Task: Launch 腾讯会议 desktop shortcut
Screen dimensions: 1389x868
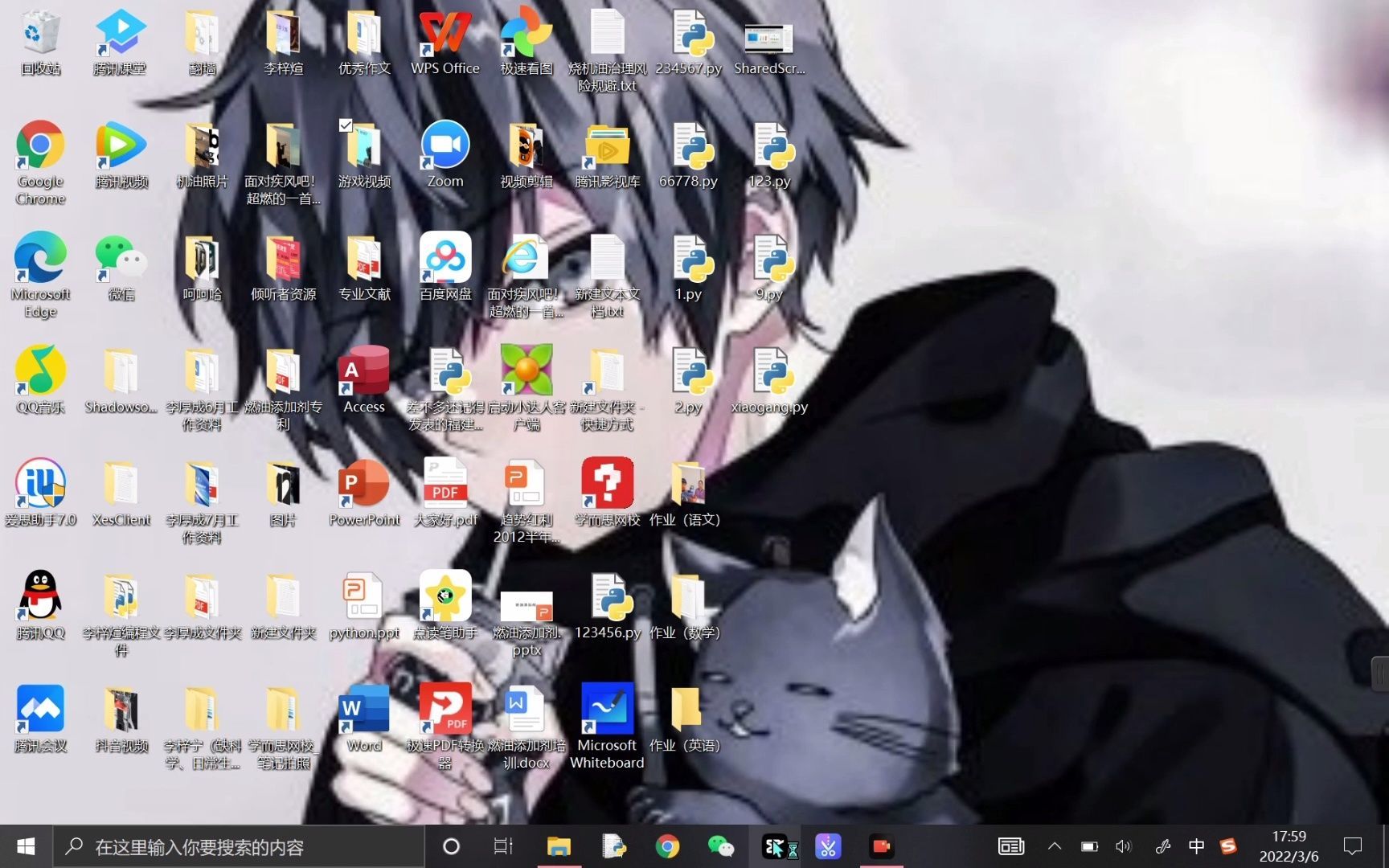Action: (x=40, y=718)
